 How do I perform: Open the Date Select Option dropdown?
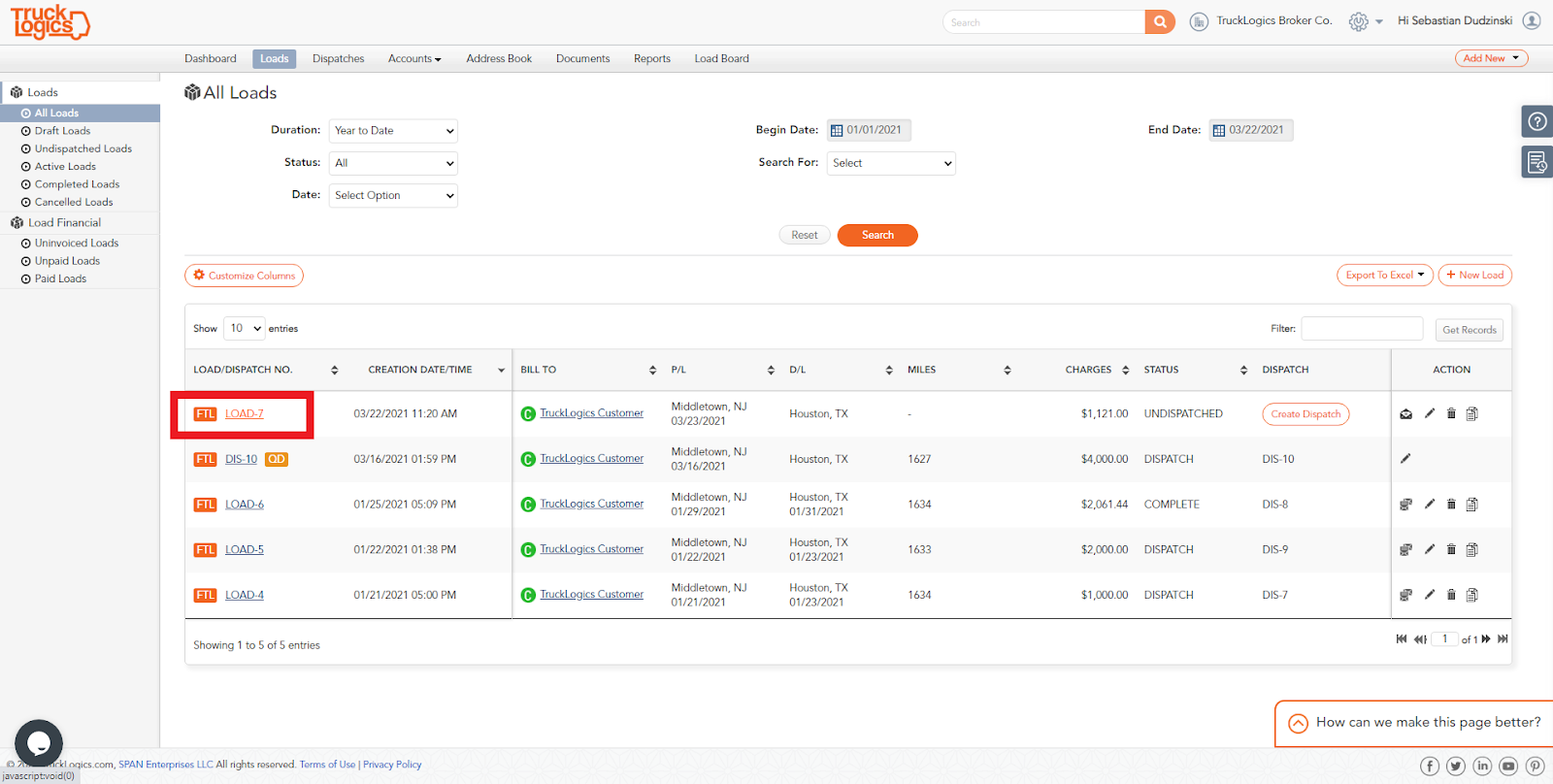click(393, 196)
